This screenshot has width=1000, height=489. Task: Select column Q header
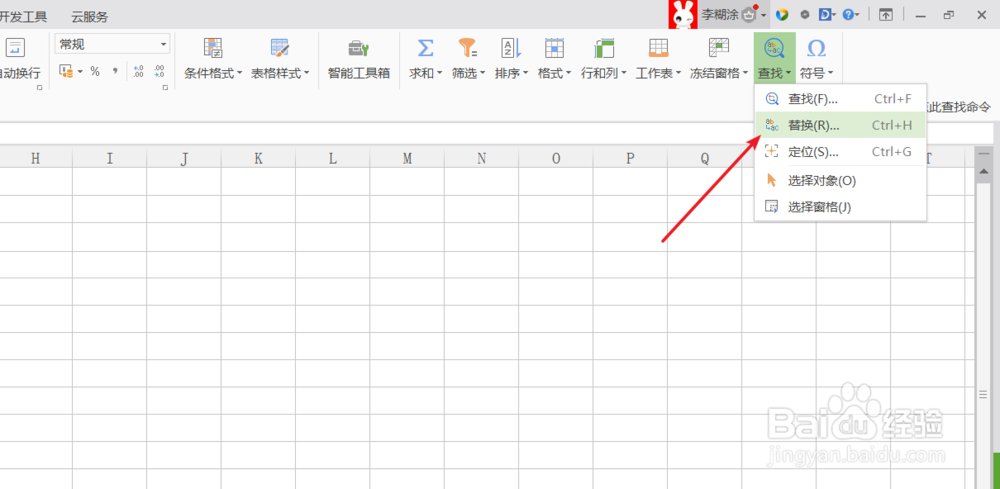[x=705, y=159]
